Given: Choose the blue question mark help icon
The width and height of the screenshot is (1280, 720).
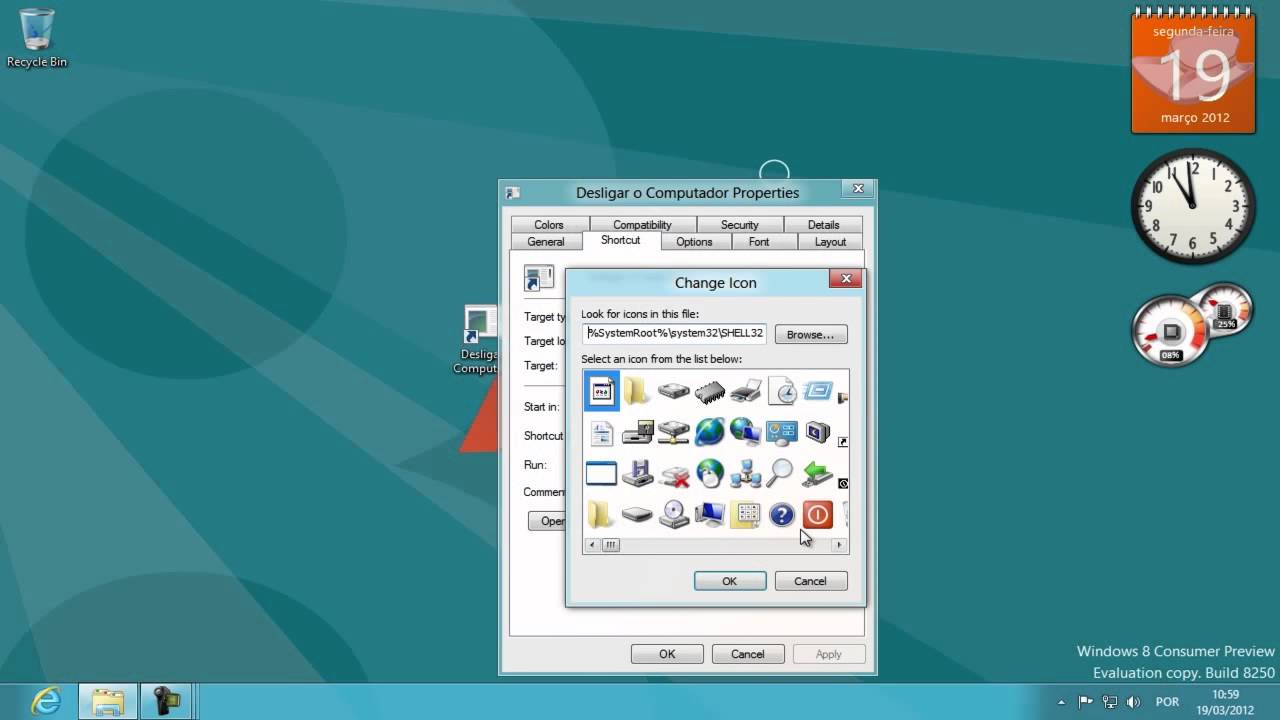Looking at the screenshot, I should click(781, 515).
